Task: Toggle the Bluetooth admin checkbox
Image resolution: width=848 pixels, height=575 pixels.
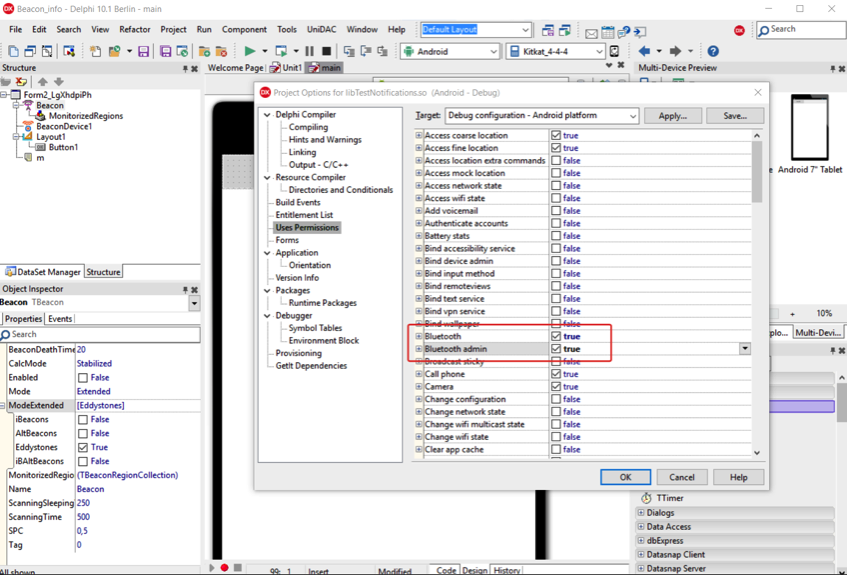Action: [556, 349]
